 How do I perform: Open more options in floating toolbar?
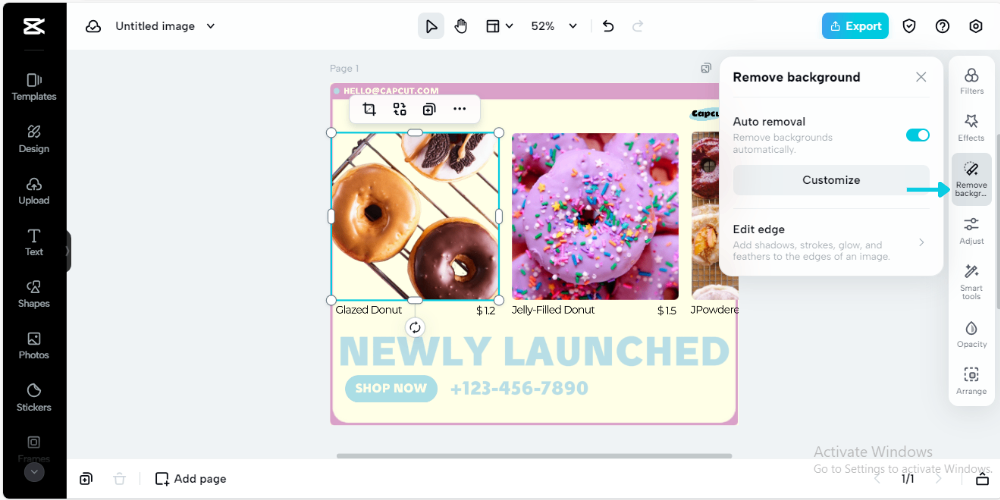tap(460, 109)
